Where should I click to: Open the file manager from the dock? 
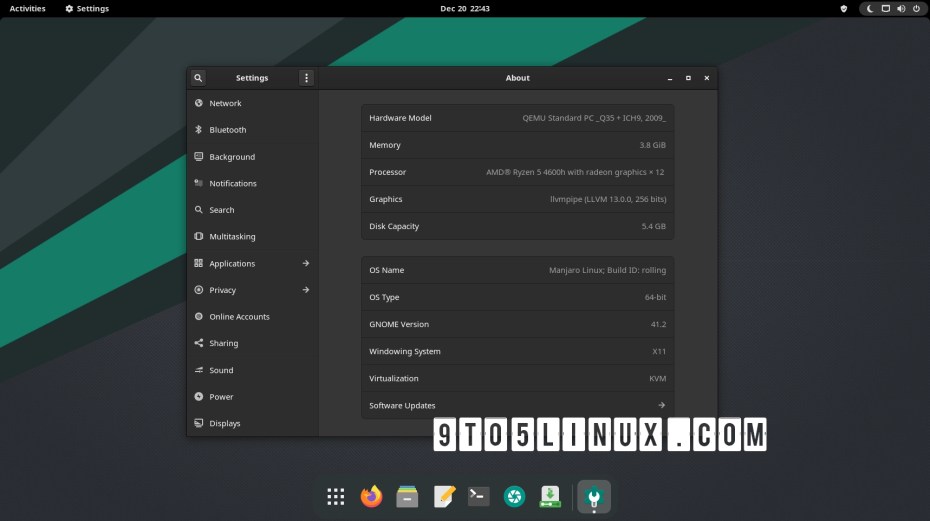pyautogui.click(x=407, y=497)
